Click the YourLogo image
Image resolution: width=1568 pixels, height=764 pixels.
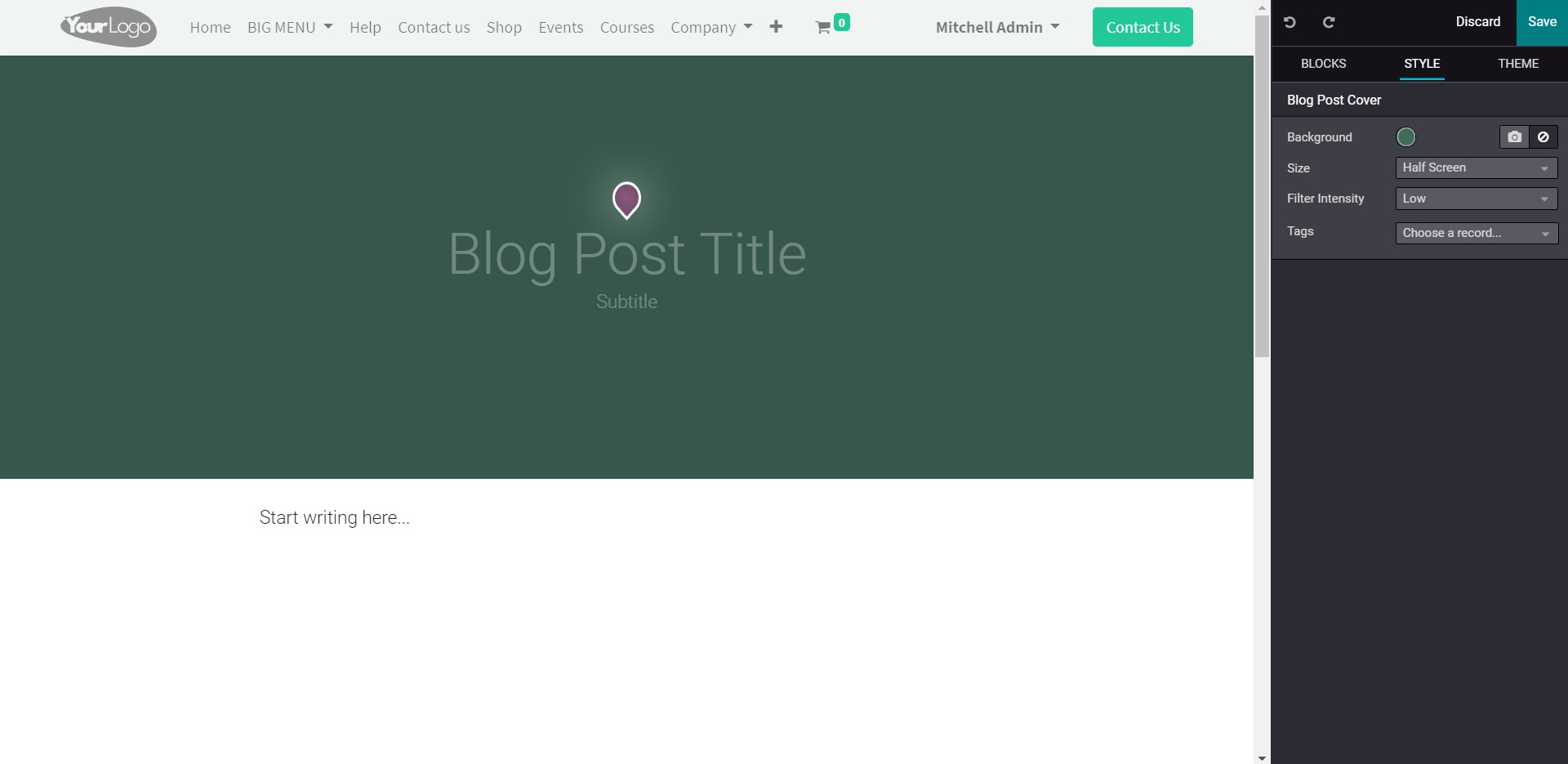coord(109,27)
